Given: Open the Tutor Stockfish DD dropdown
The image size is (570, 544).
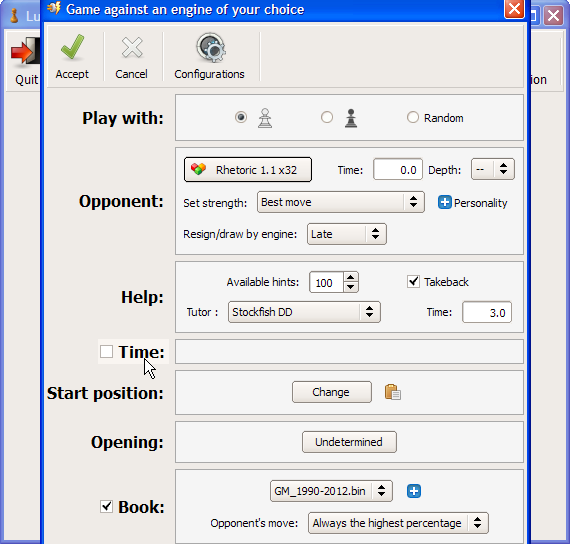Looking at the screenshot, I should click(x=304, y=312).
